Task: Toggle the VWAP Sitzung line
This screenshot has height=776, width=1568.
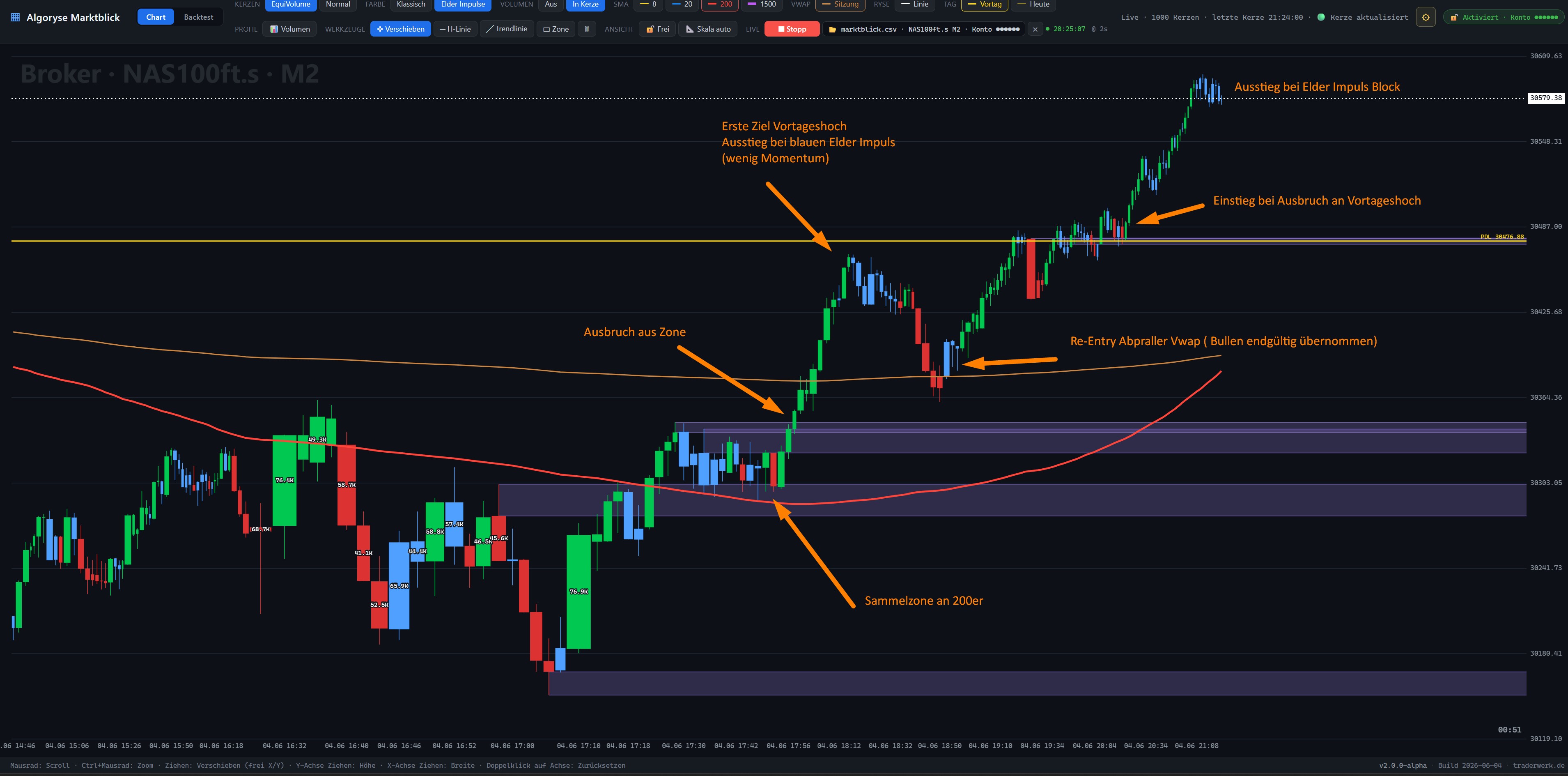Action: tap(840, 4)
